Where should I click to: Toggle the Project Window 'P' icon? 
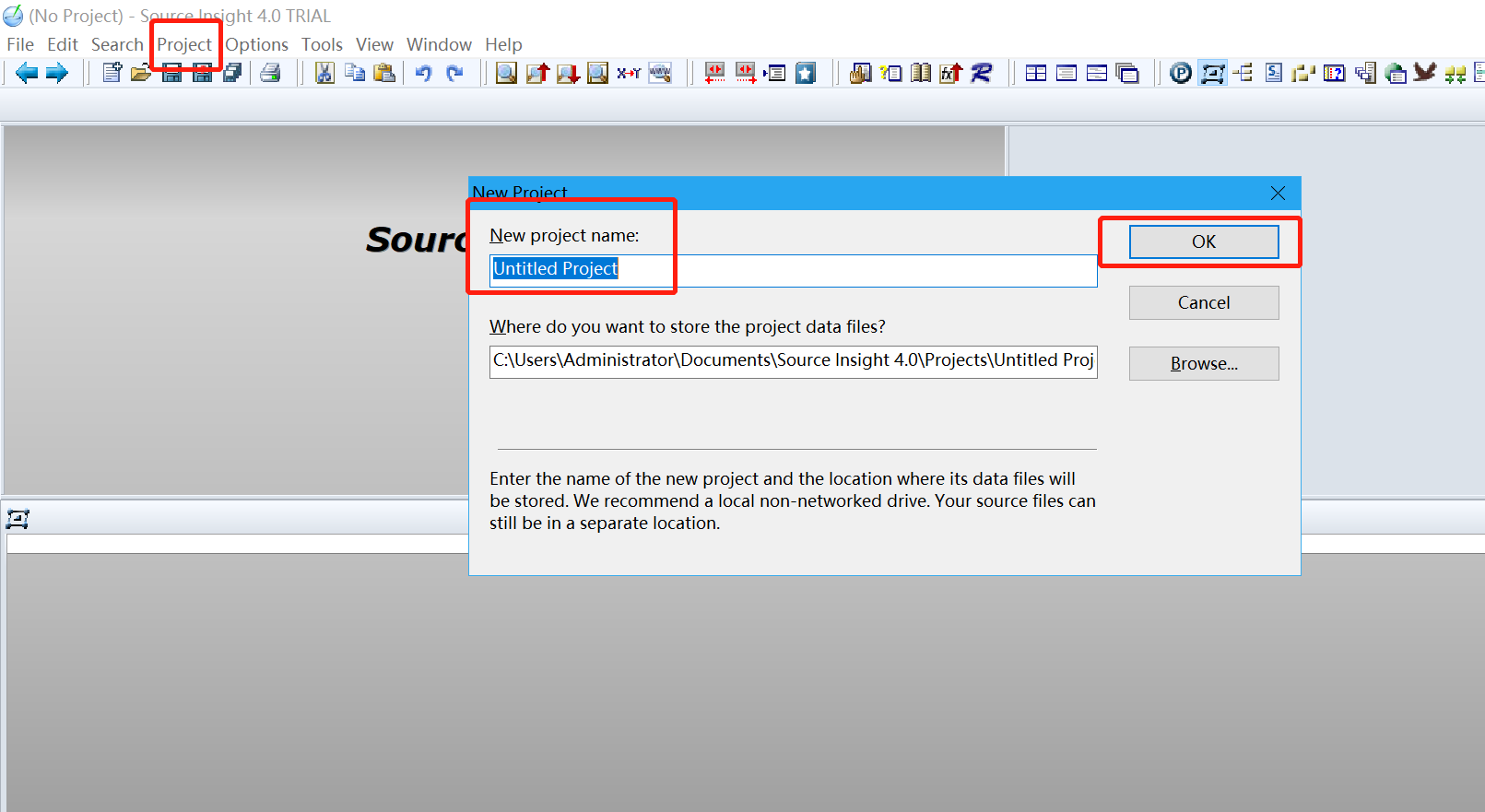point(1181,73)
